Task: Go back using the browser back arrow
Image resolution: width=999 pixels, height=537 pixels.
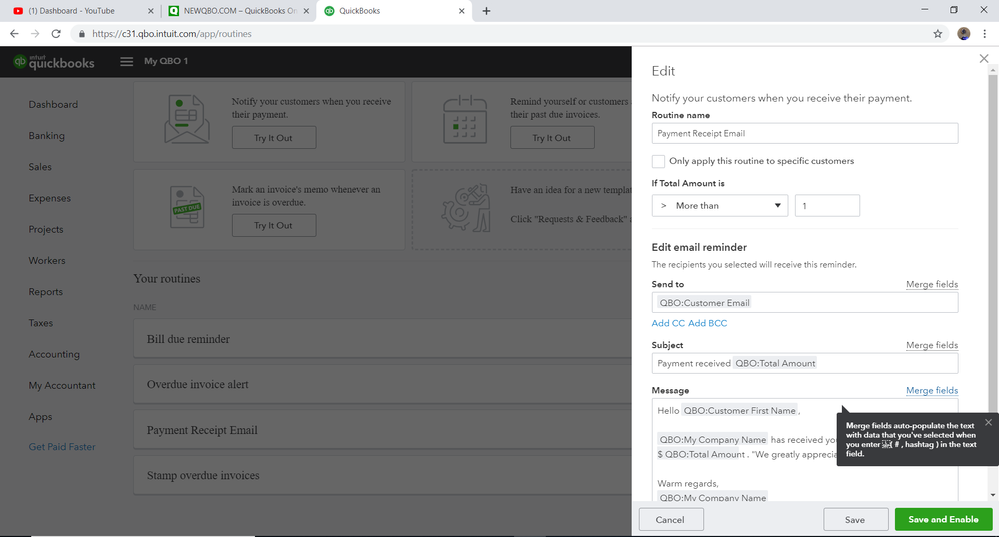Action: (14, 33)
